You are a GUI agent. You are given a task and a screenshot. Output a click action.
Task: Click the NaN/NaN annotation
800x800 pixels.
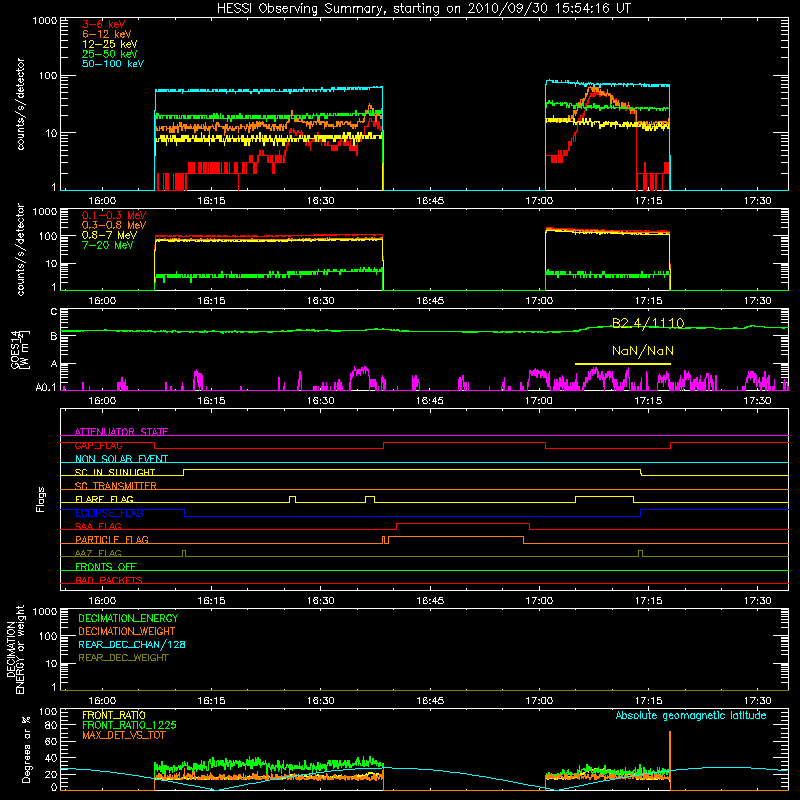point(643,351)
